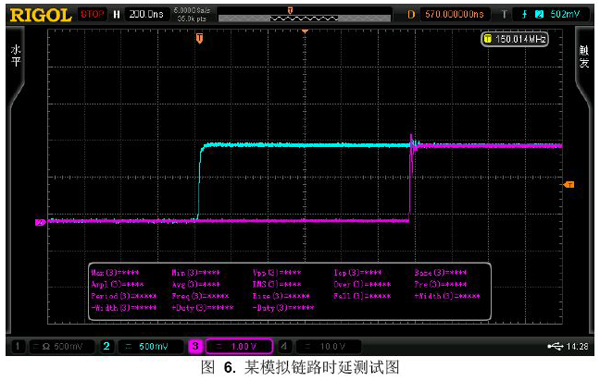Click the orange trigger position T marker
This screenshot has height=381, width=600.
click(x=199, y=38)
